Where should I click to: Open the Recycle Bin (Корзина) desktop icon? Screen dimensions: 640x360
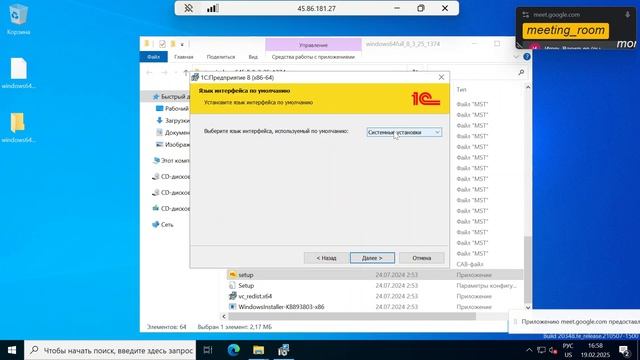[x=18, y=19]
